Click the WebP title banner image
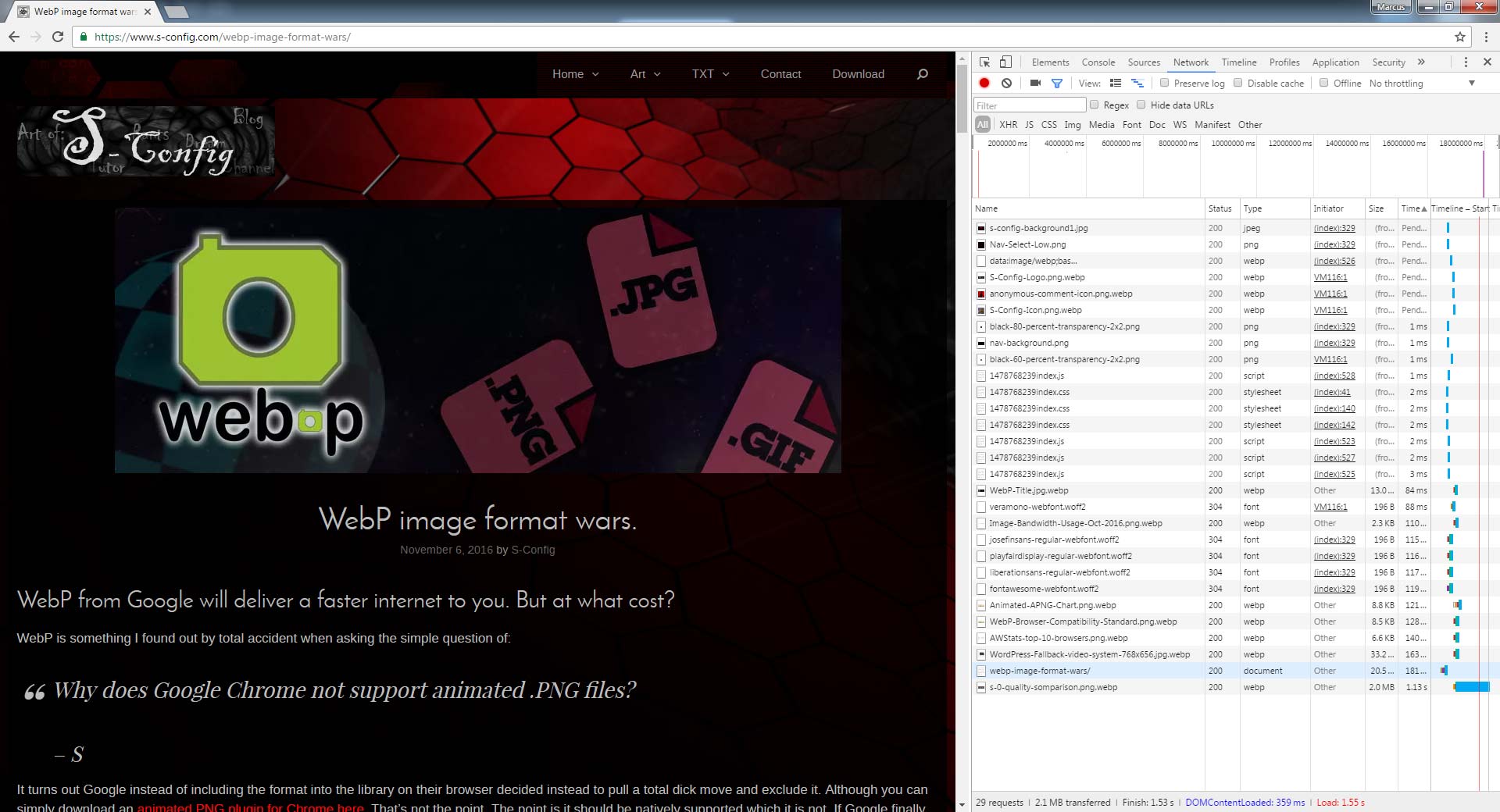 click(x=478, y=340)
